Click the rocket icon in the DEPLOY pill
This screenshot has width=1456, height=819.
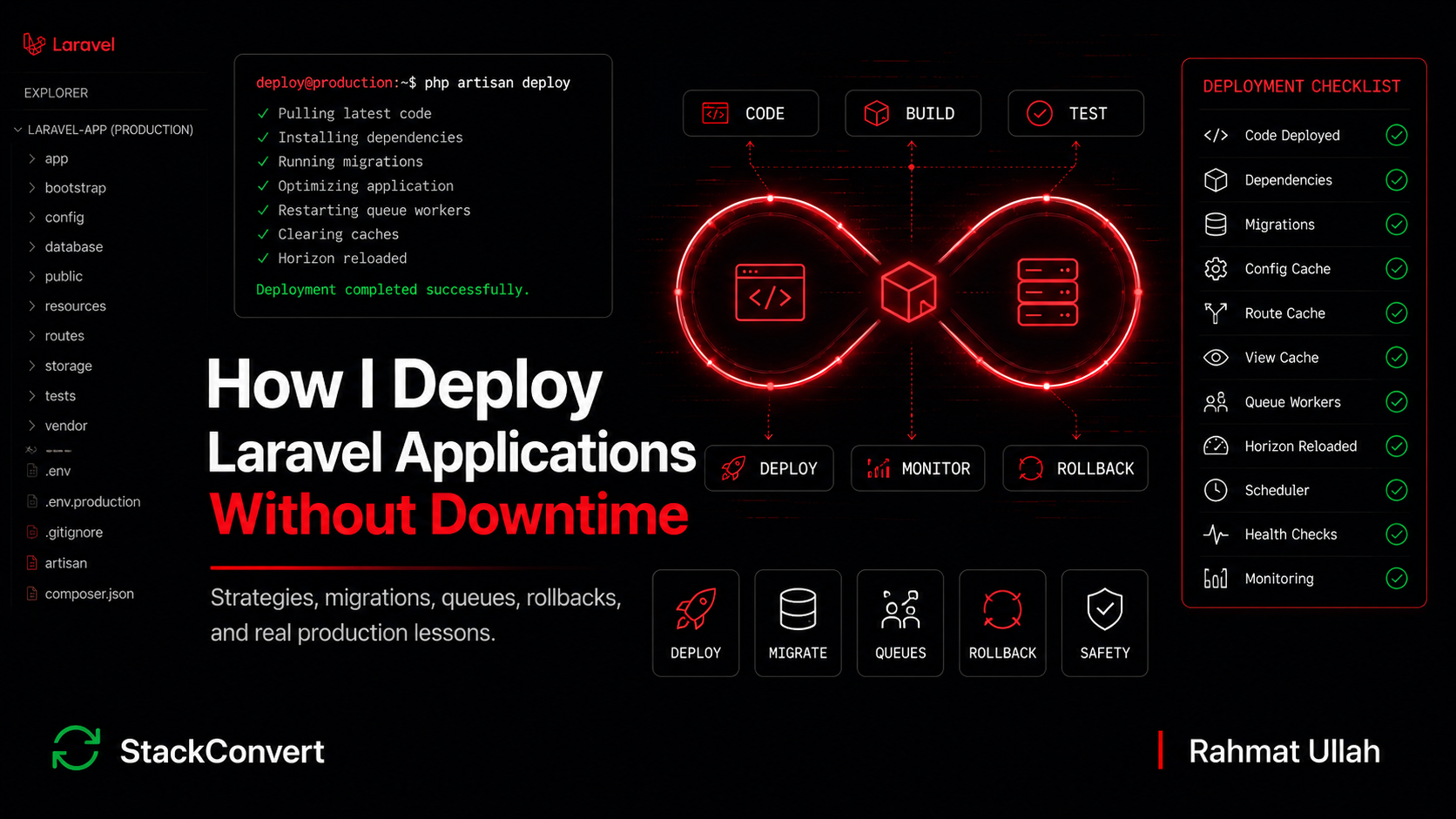tap(733, 468)
